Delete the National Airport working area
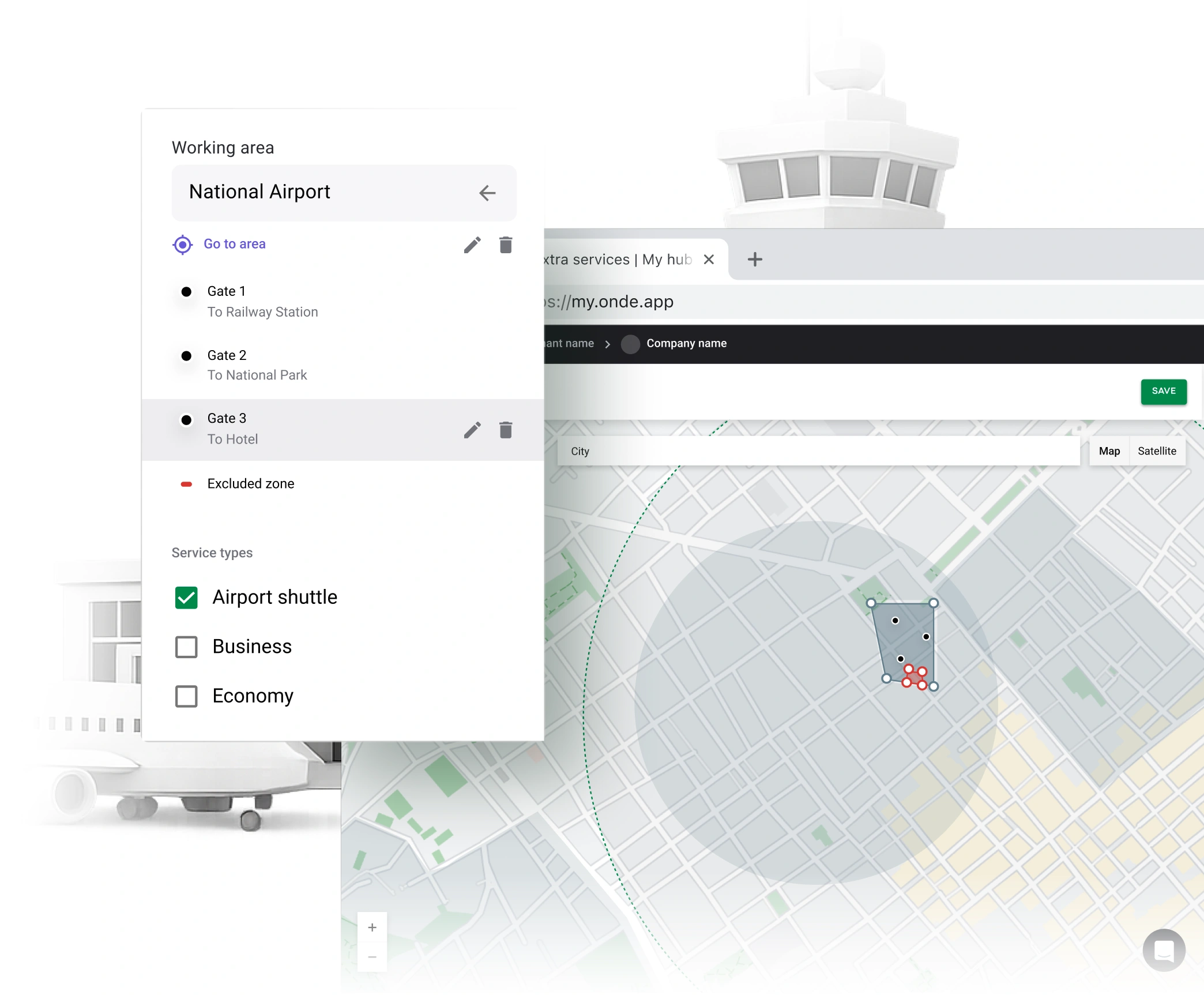 tap(506, 245)
